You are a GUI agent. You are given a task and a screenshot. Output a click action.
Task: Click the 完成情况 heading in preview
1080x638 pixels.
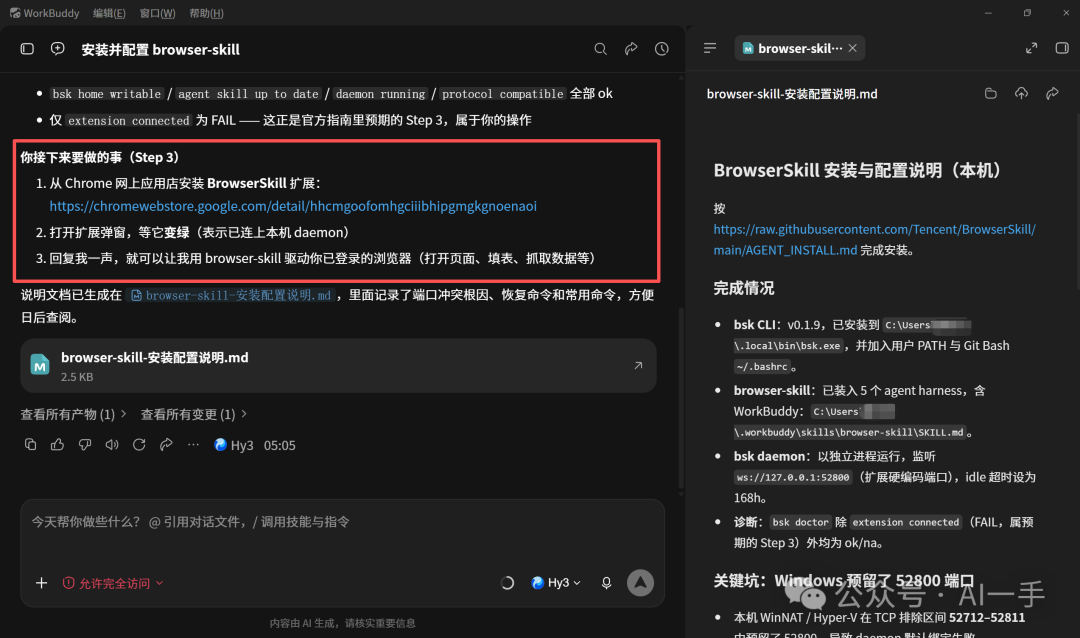(744, 288)
